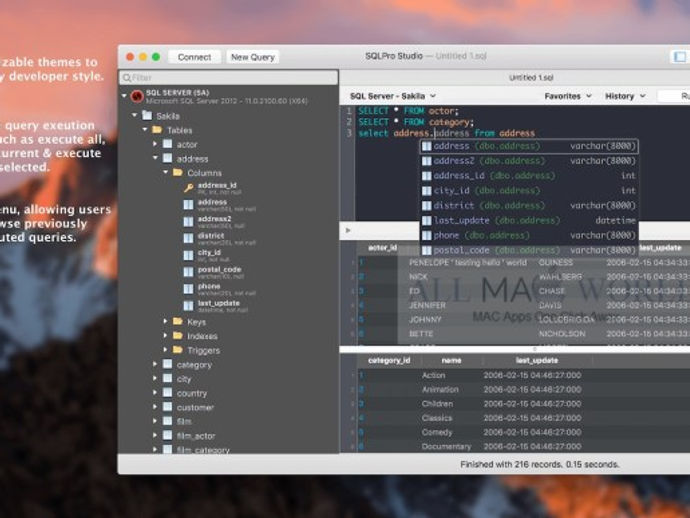The image size is (690, 518).
Task: Select address2 column icon in tree
Action: click(x=188, y=221)
